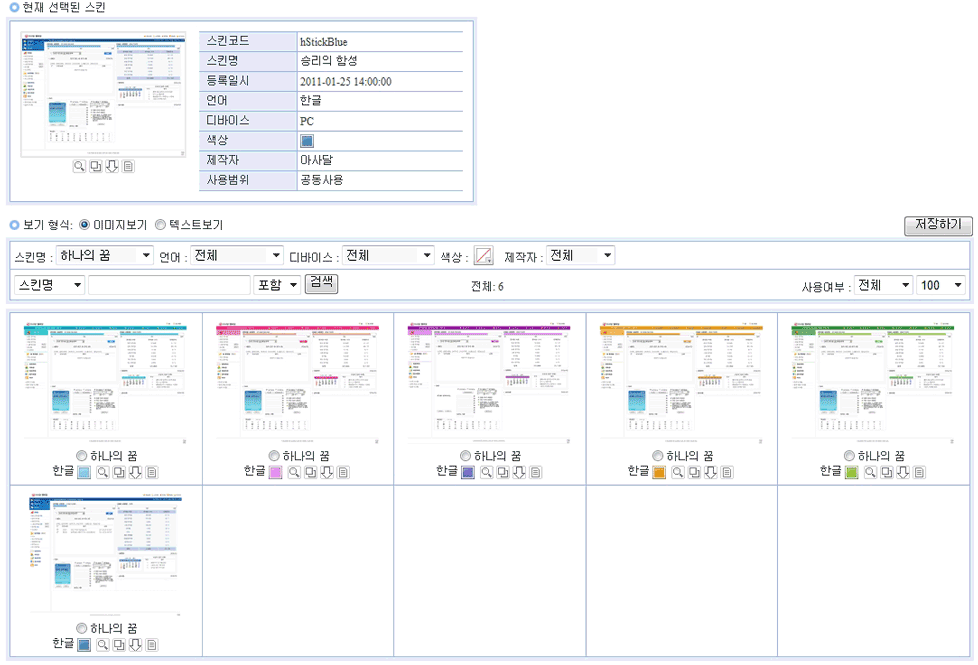Click the download arrow icon under the orange skin
978x665 pixels.
pos(711,472)
